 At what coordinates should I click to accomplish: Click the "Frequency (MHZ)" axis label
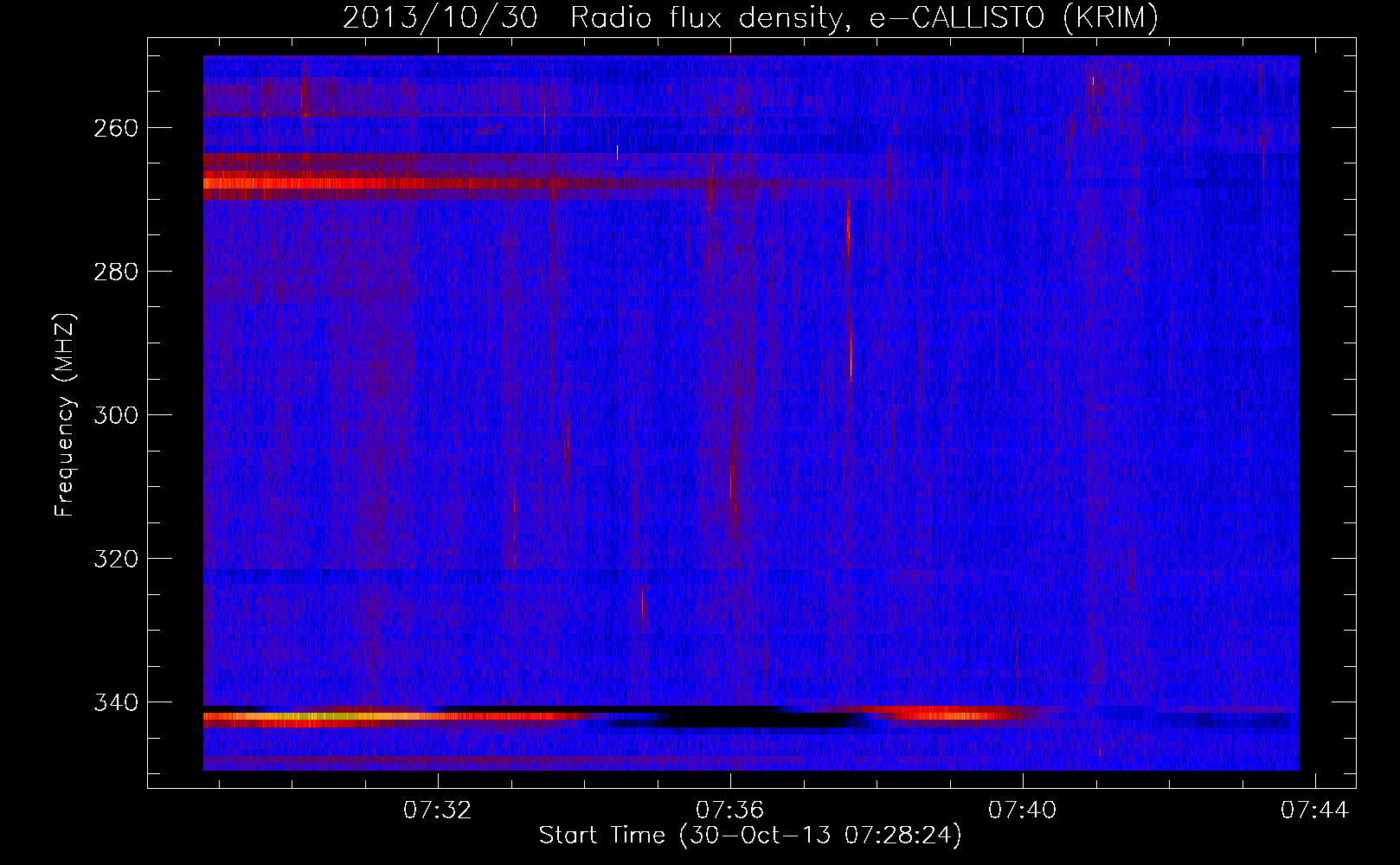tap(65, 414)
